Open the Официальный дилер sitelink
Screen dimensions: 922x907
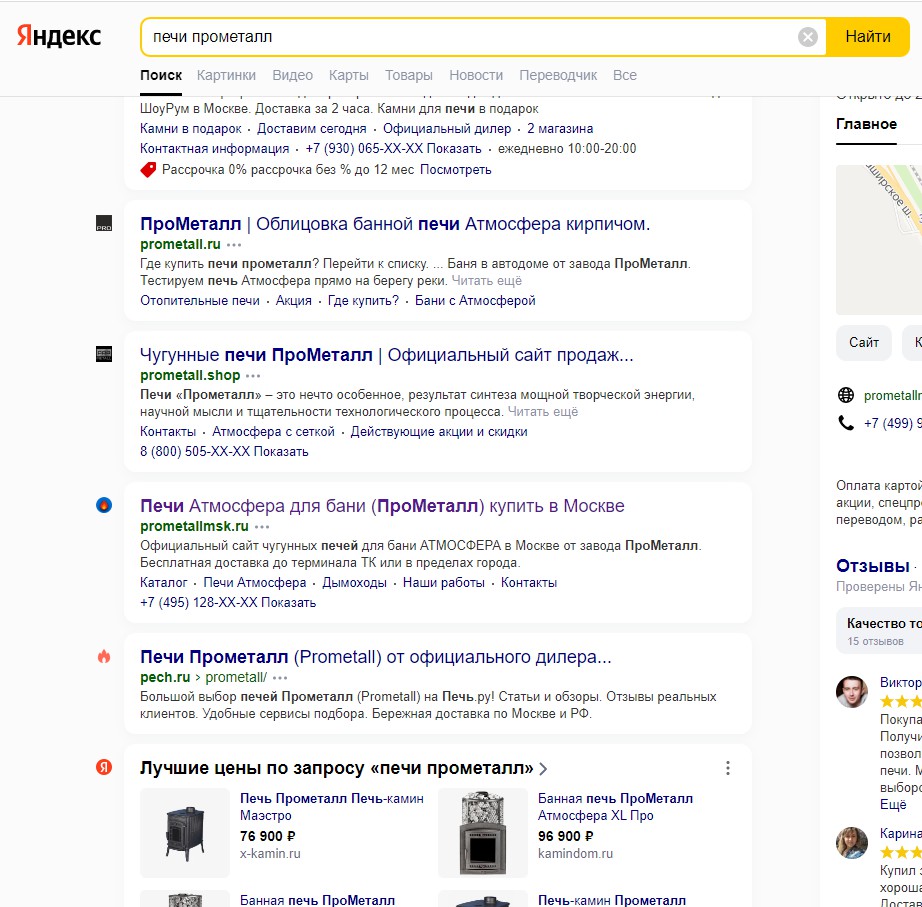(x=447, y=129)
